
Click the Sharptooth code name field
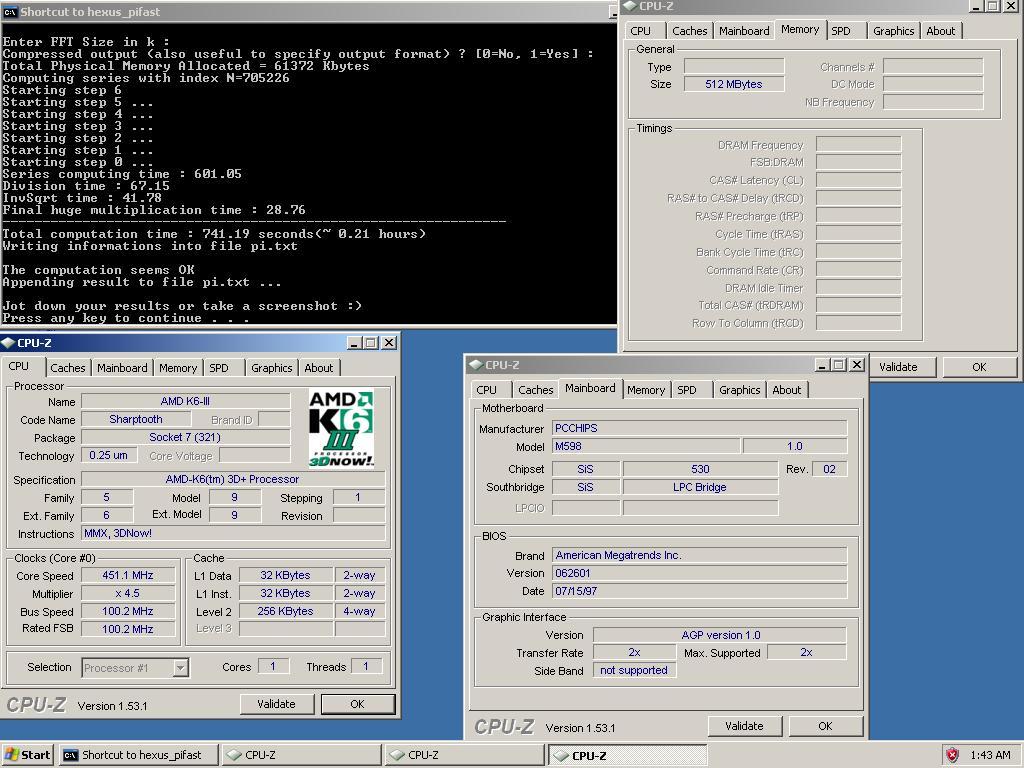click(136, 419)
